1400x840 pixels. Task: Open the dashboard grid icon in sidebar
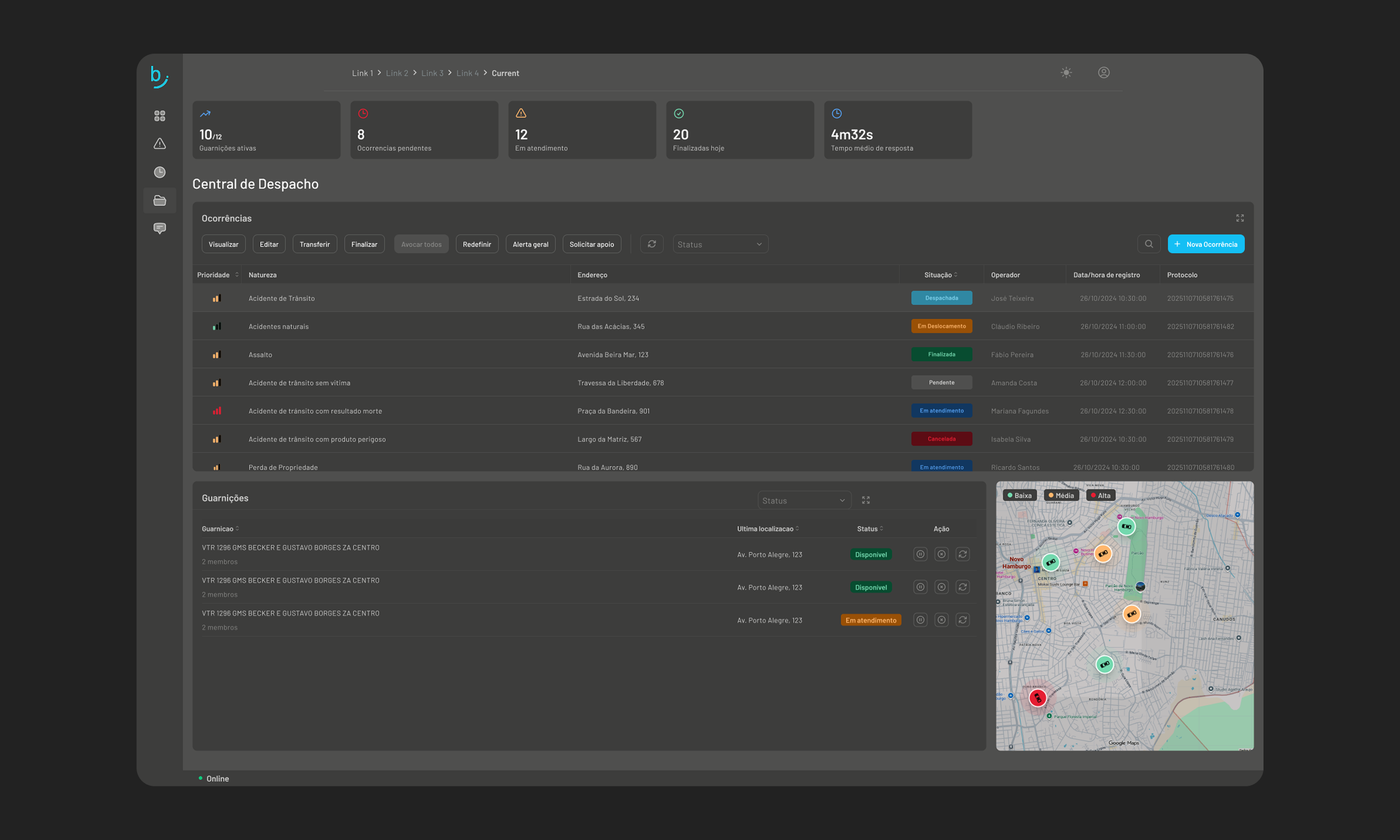[159, 116]
